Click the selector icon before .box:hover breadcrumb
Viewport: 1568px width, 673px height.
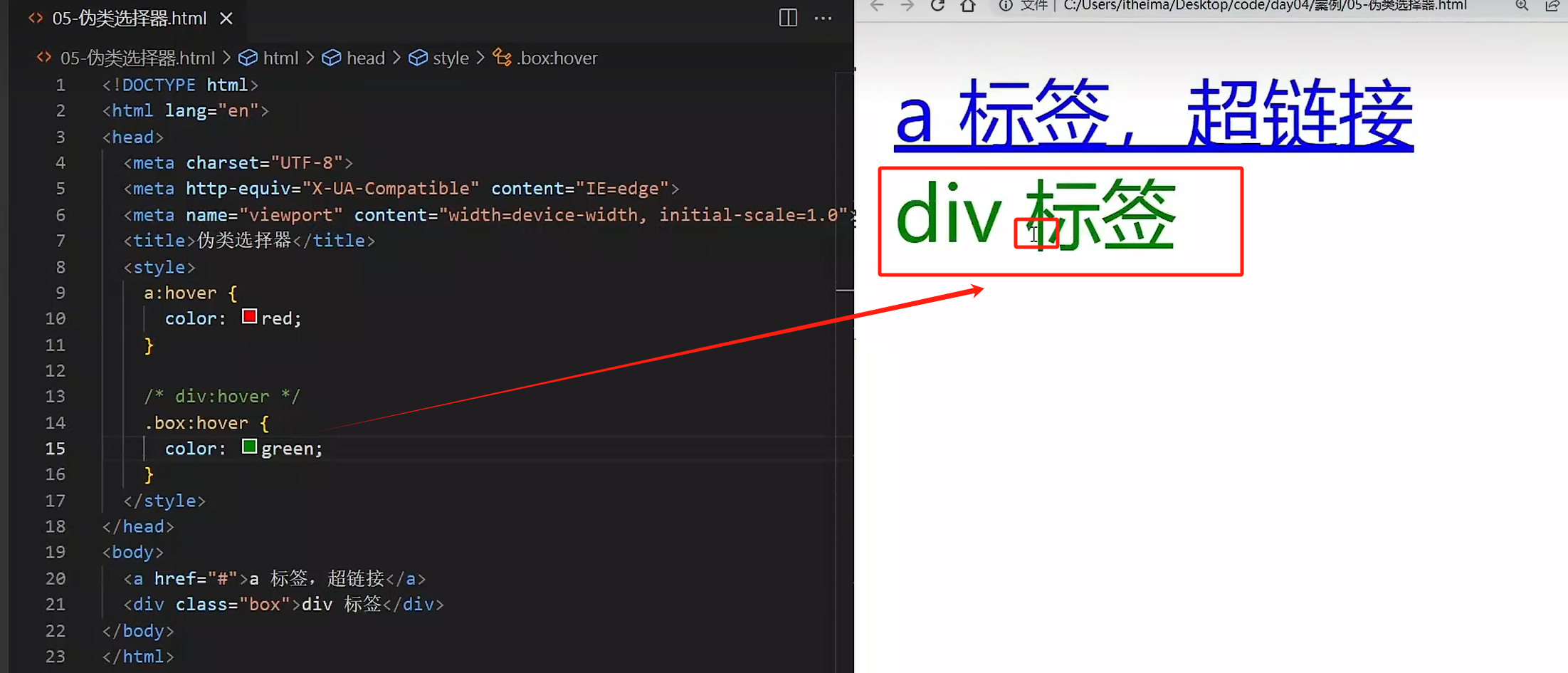[502, 57]
